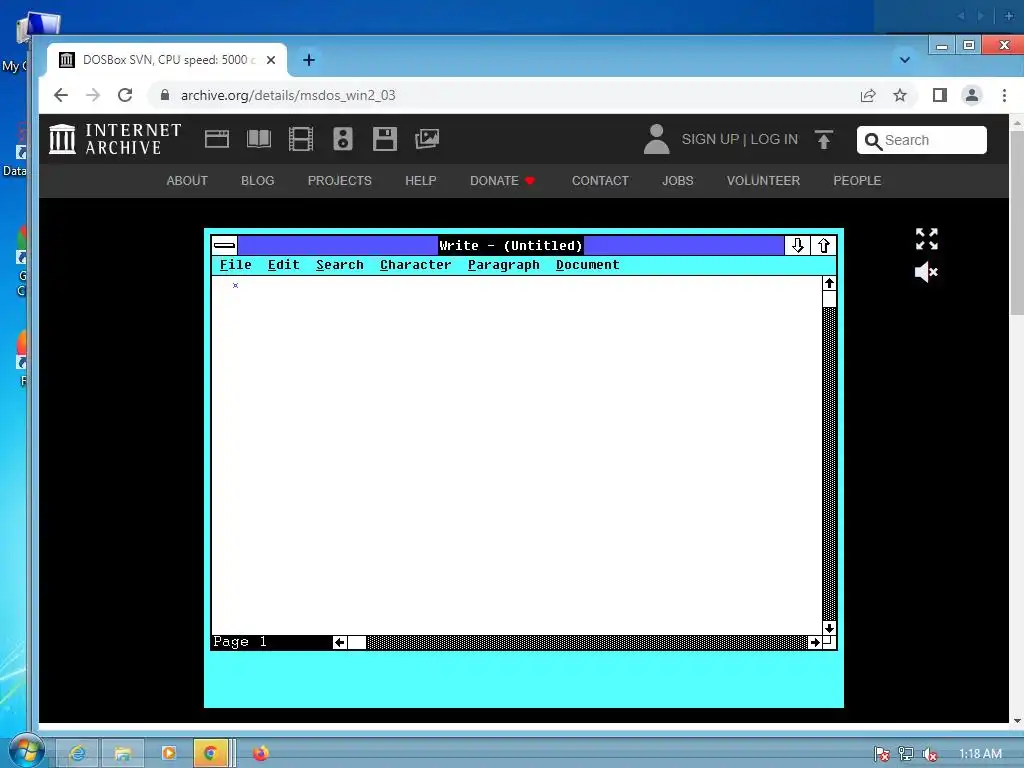Share this page icon in address bar
Viewport: 1024px width, 768px height.
point(868,95)
